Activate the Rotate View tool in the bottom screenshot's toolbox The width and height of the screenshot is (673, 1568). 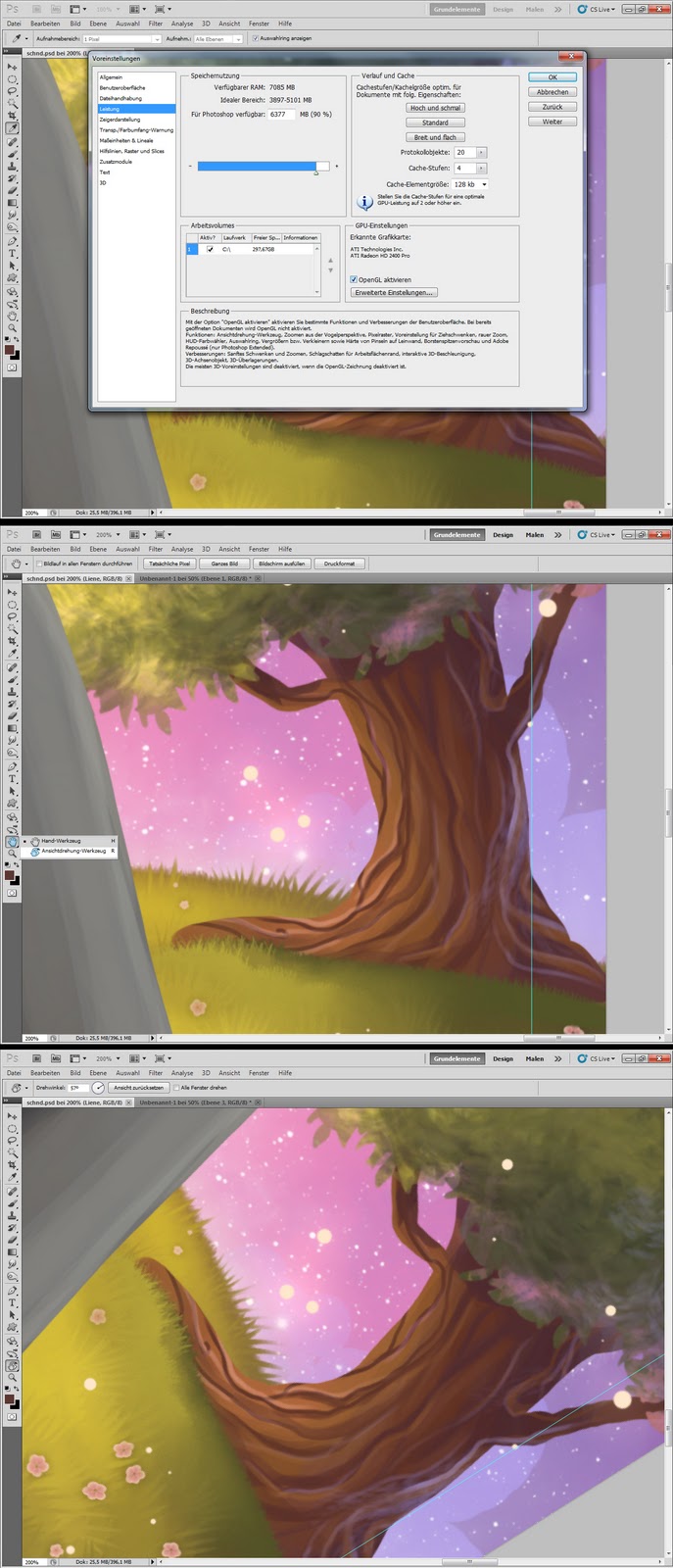13,1365
